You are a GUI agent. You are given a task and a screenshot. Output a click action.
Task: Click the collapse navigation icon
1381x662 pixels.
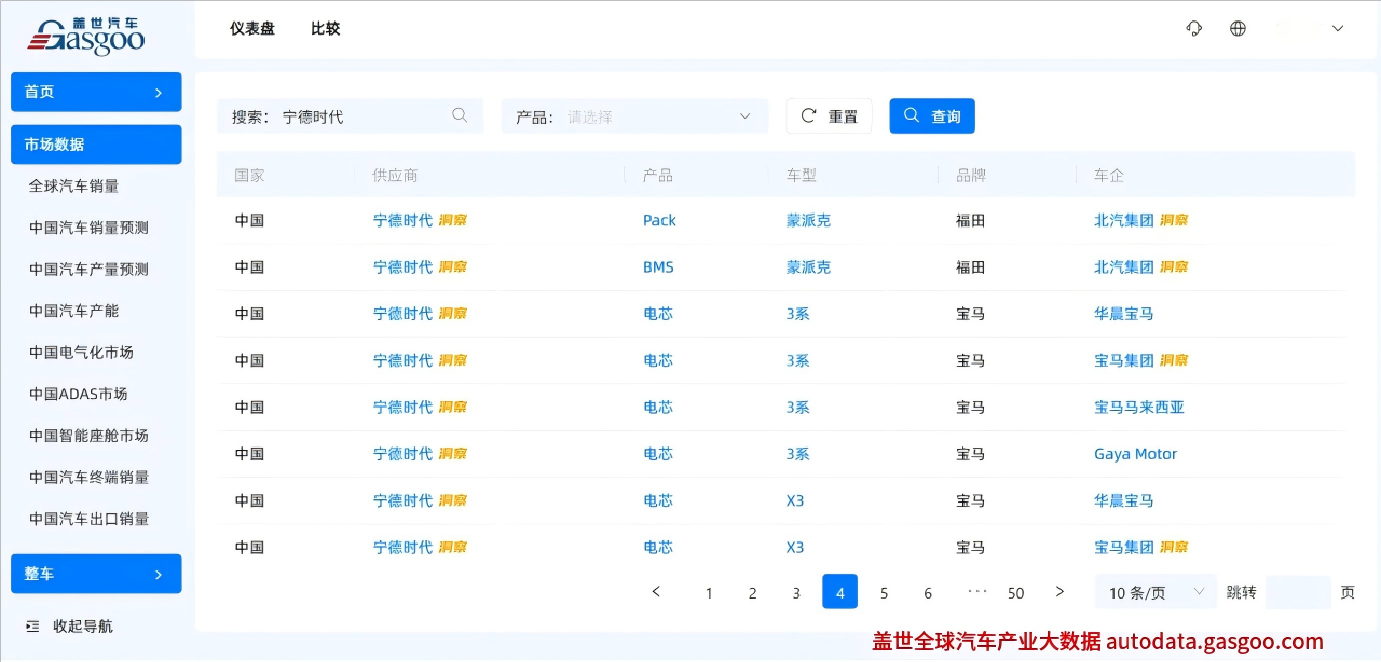point(33,626)
